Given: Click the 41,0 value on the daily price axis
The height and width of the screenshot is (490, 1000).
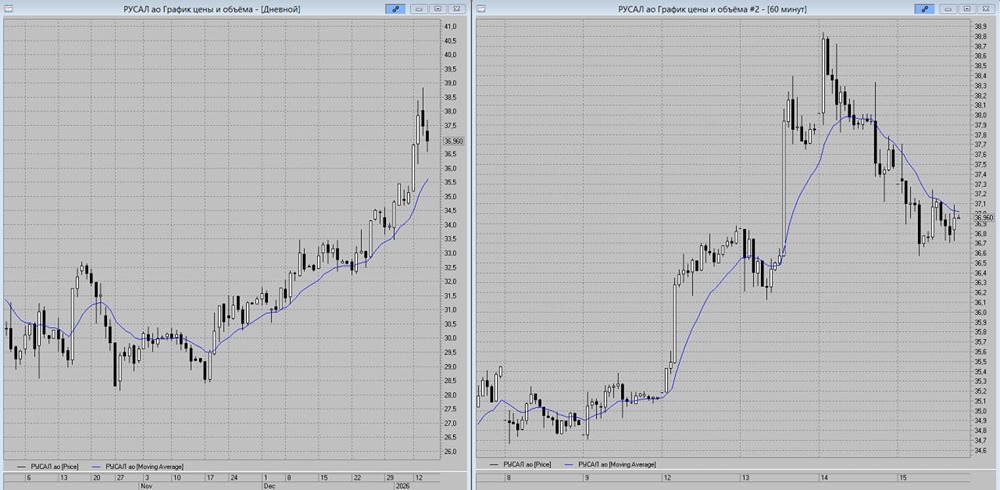Looking at the screenshot, I should point(450,26).
